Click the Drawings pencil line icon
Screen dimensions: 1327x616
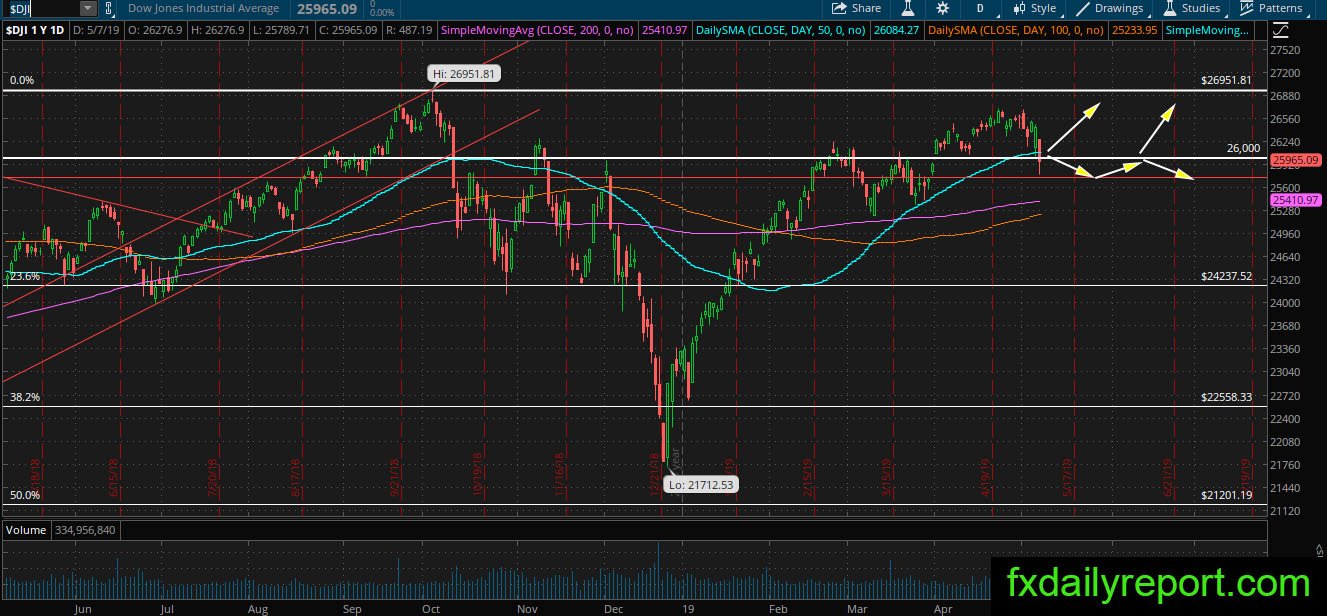coord(1084,8)
